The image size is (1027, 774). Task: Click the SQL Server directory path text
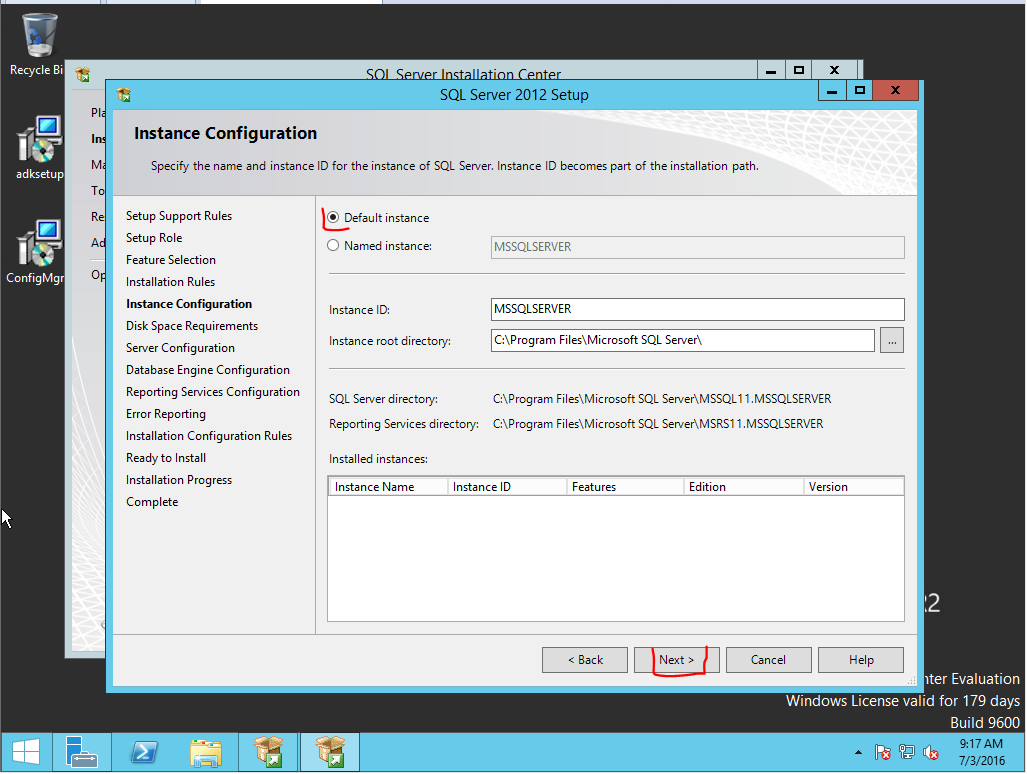click(x=662, y=399)
